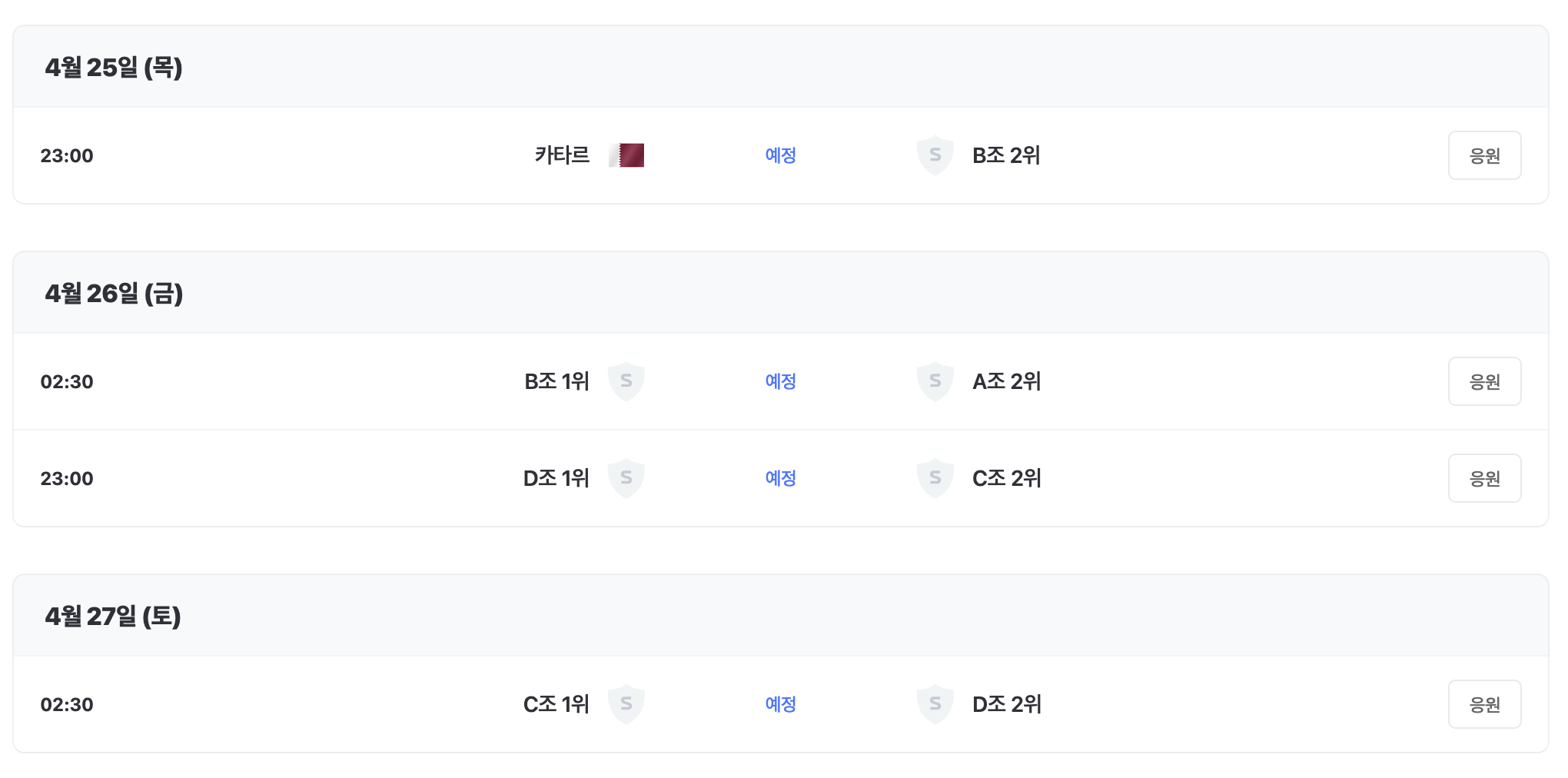
Task: Click the shield emblem next to C조 1위
Action: [x=626, y=703]
